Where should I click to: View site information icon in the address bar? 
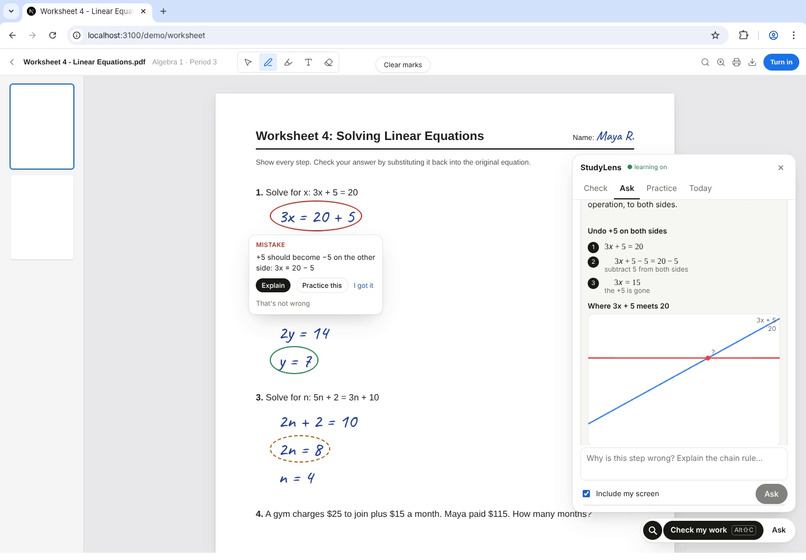pyautogui.click(x=77, y=35)
